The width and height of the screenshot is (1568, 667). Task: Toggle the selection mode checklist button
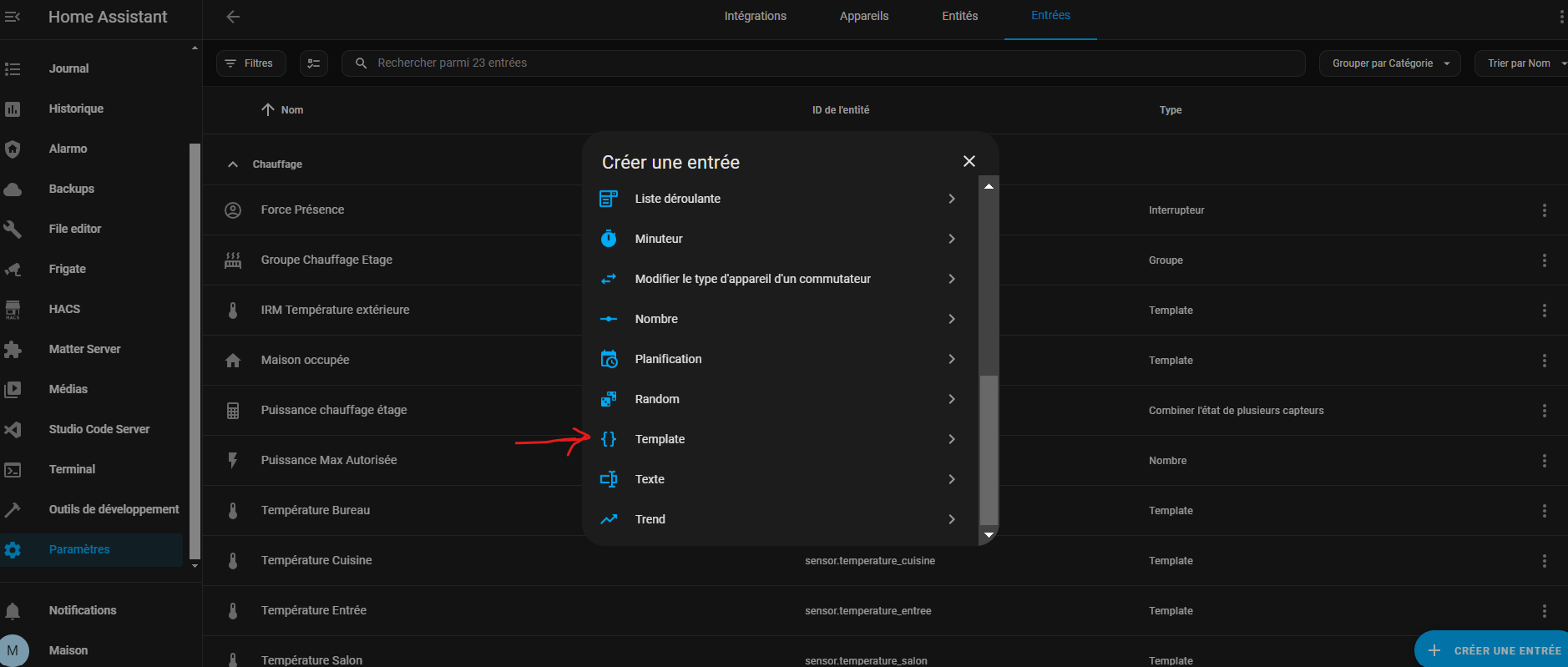coord(314,63)
